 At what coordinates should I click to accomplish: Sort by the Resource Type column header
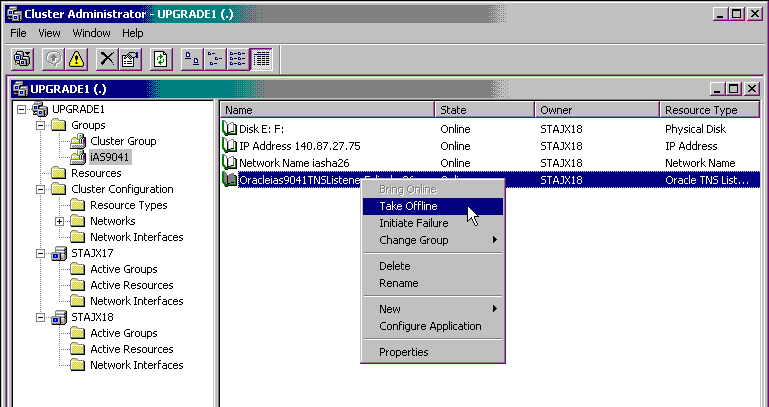click(710, 110)
